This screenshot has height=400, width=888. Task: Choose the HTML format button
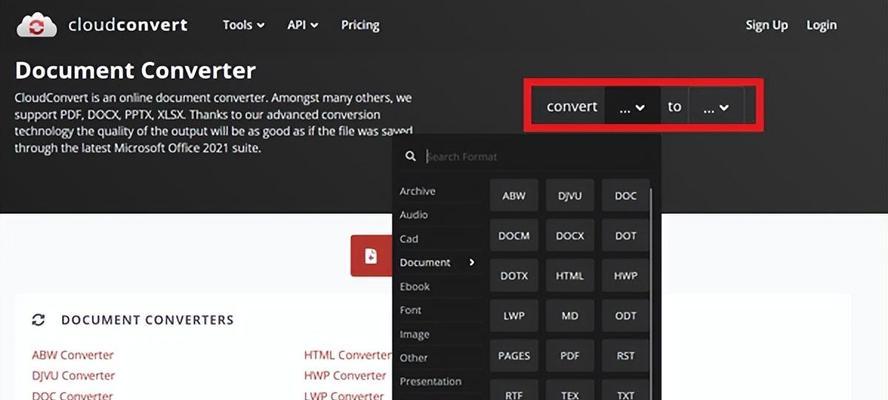click(x=570, y=276)
